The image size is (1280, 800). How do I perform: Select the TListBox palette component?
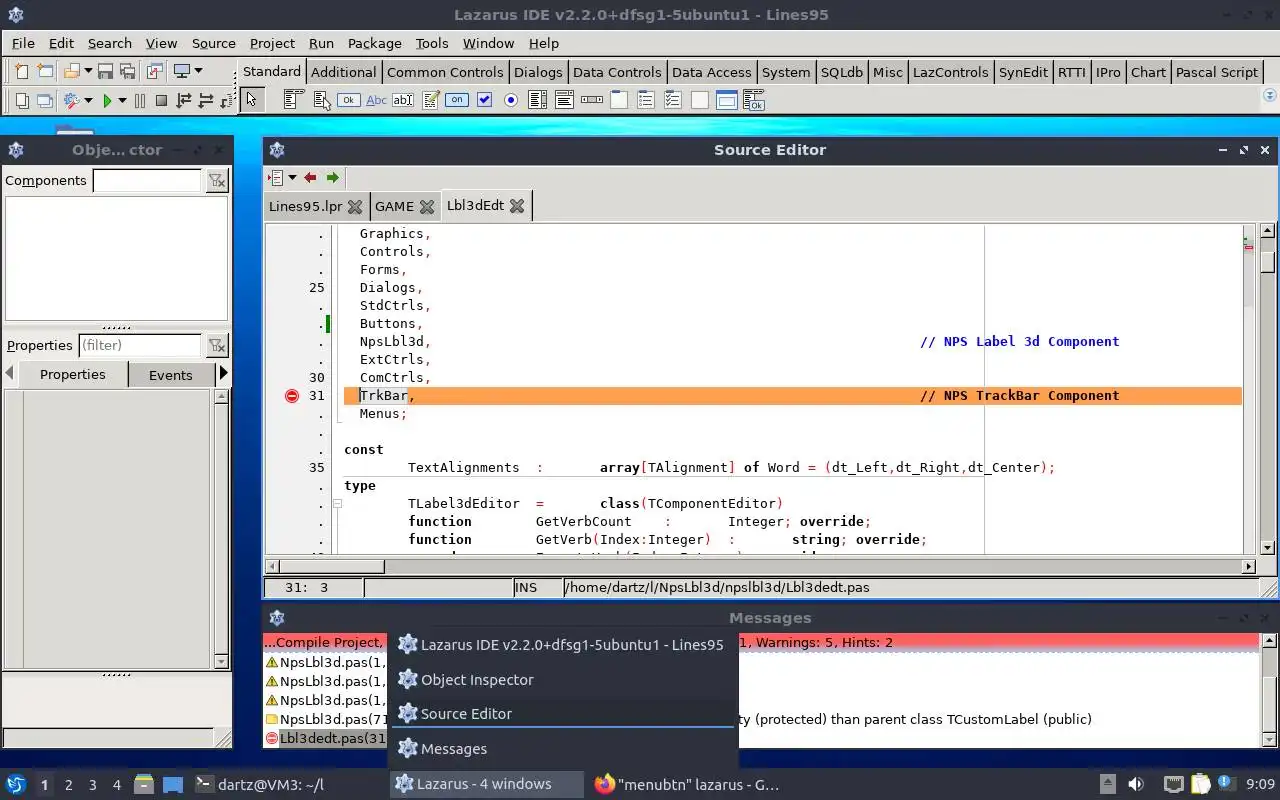(x=538, y=99)
